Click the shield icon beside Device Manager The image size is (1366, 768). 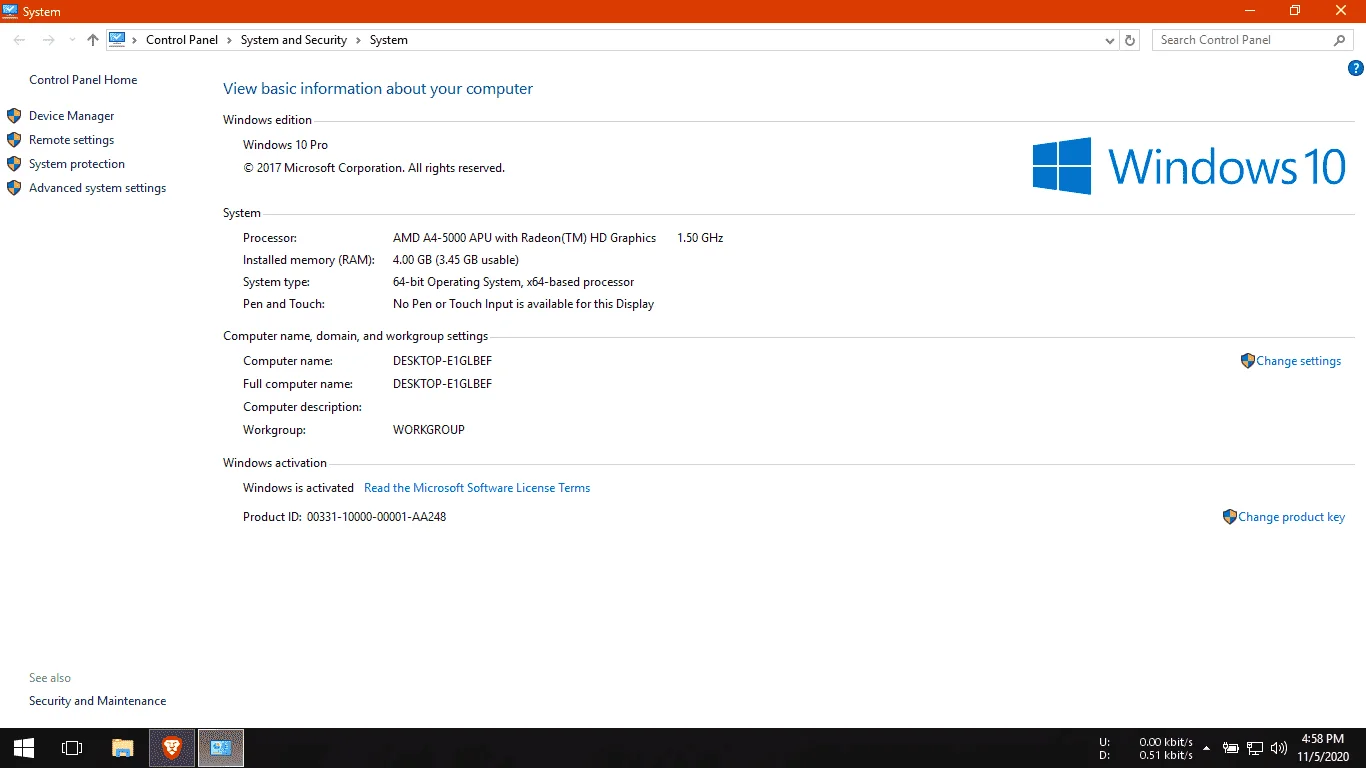click(14, 116)
